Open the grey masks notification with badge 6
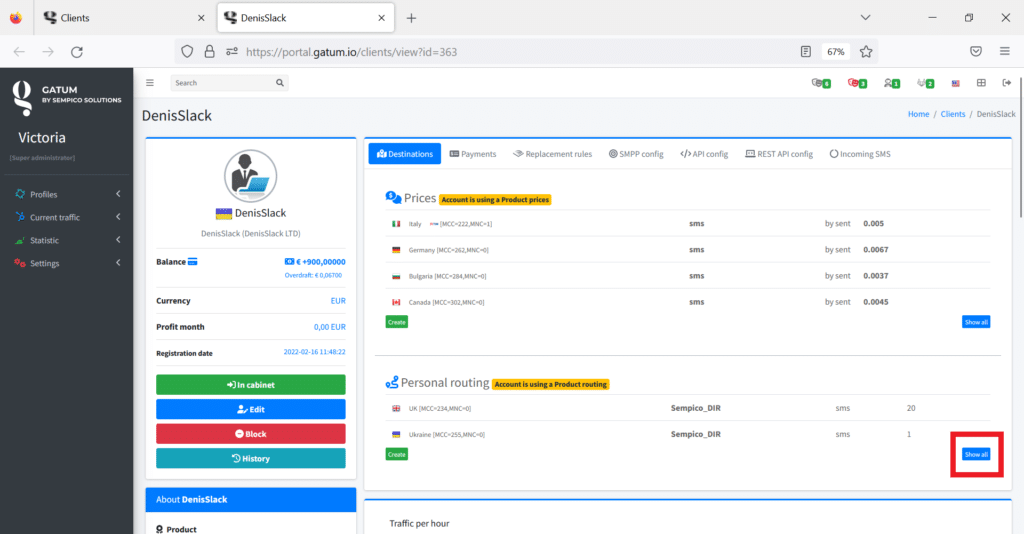Viewport: 1024px width, 534px height. pos(821,83)
